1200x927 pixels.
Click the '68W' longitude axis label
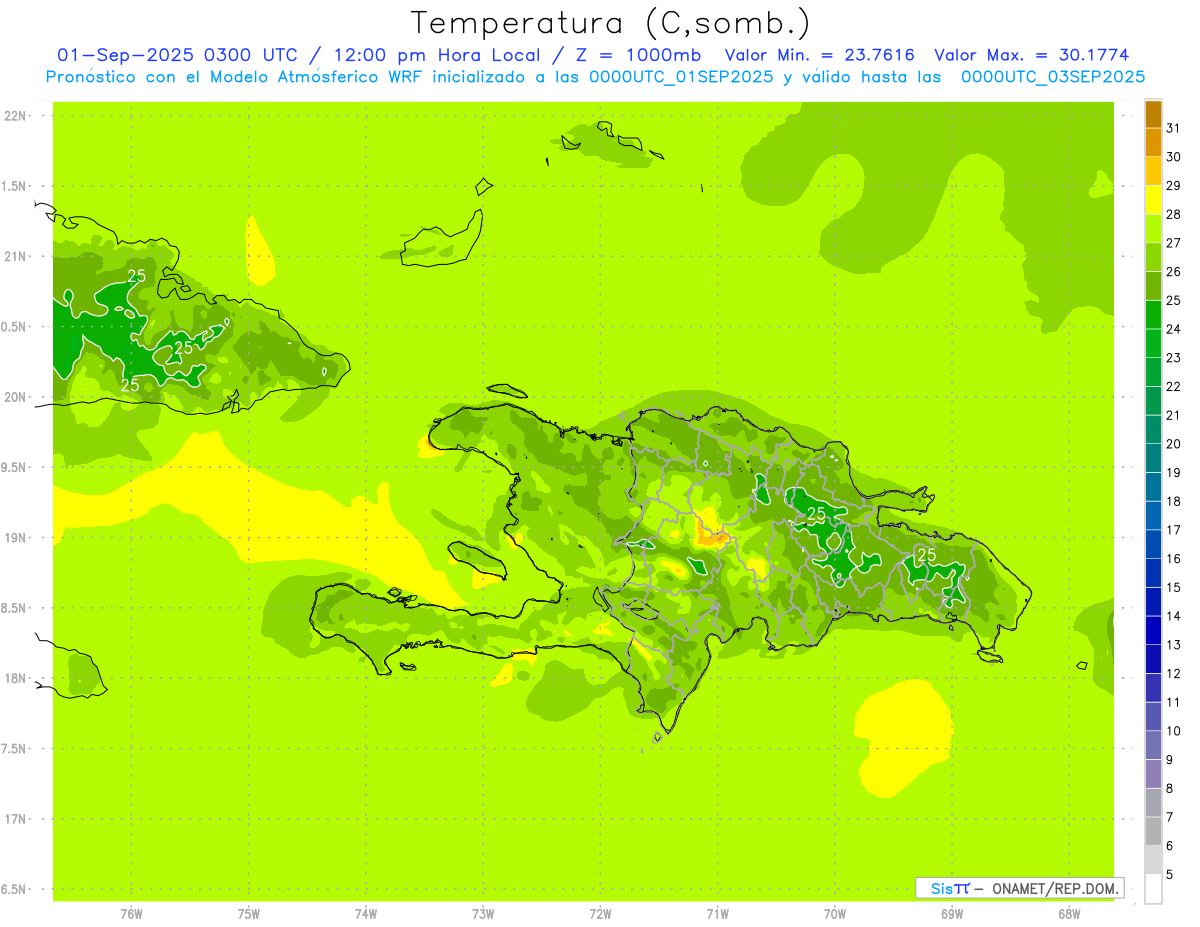(x=1069, y=914)
